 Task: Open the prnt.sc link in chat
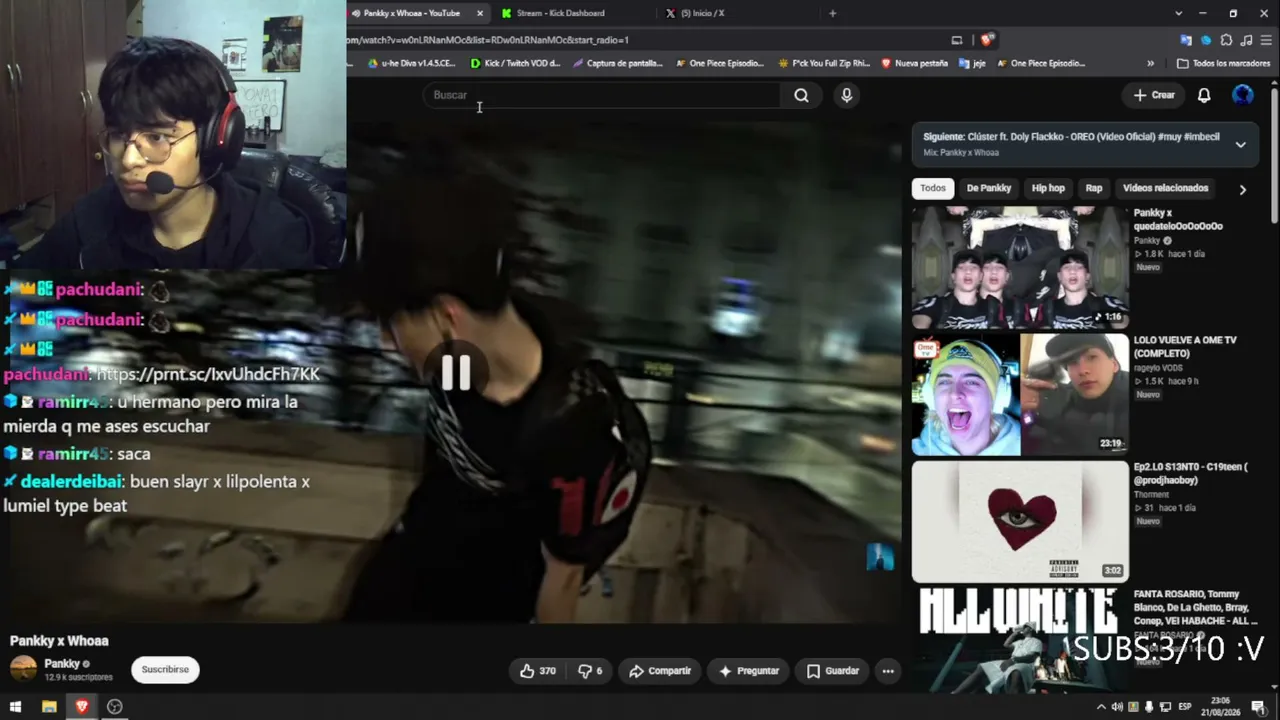[209, 374]
